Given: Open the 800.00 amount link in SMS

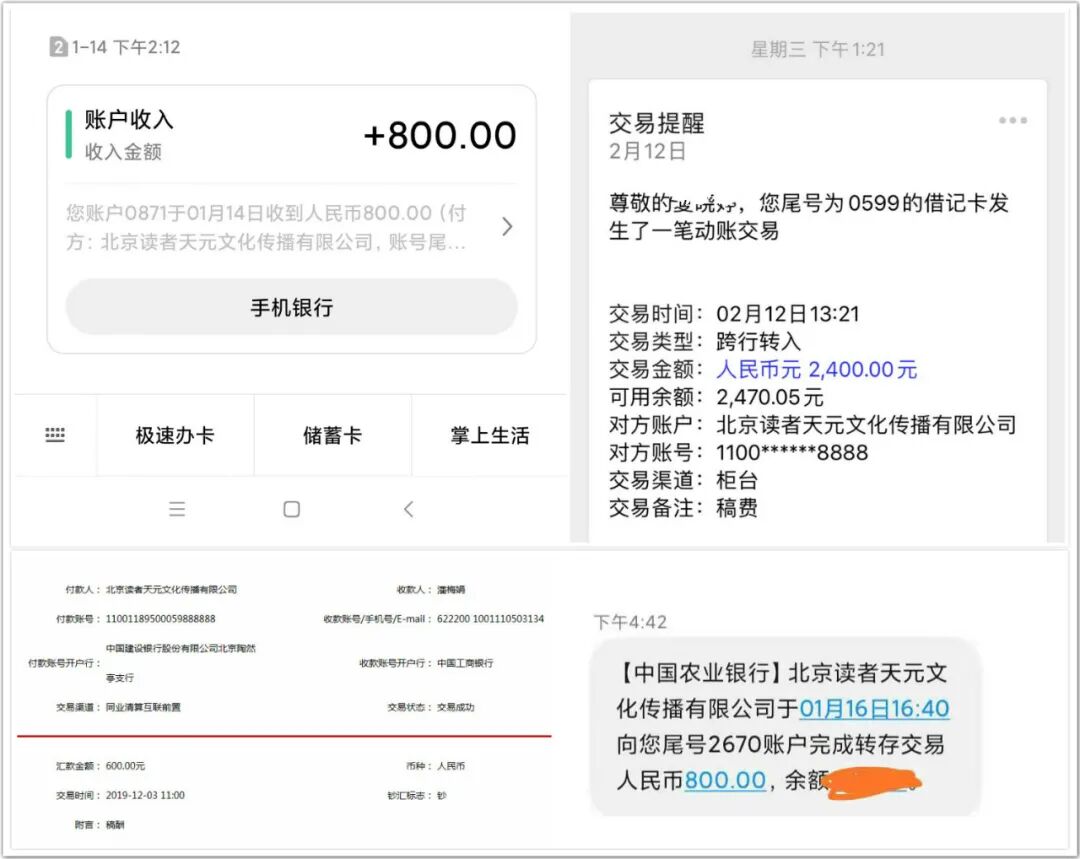Looking at the screenshot, I should pos(725,780).
